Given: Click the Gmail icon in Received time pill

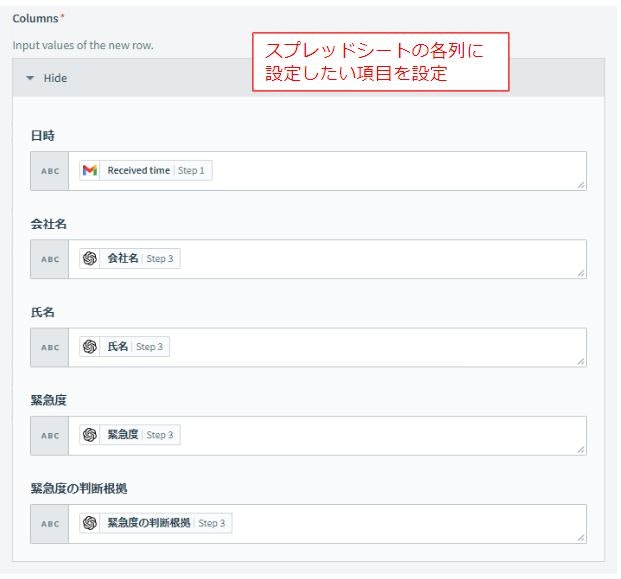Looking at the screenshot, I should [90, 171].
